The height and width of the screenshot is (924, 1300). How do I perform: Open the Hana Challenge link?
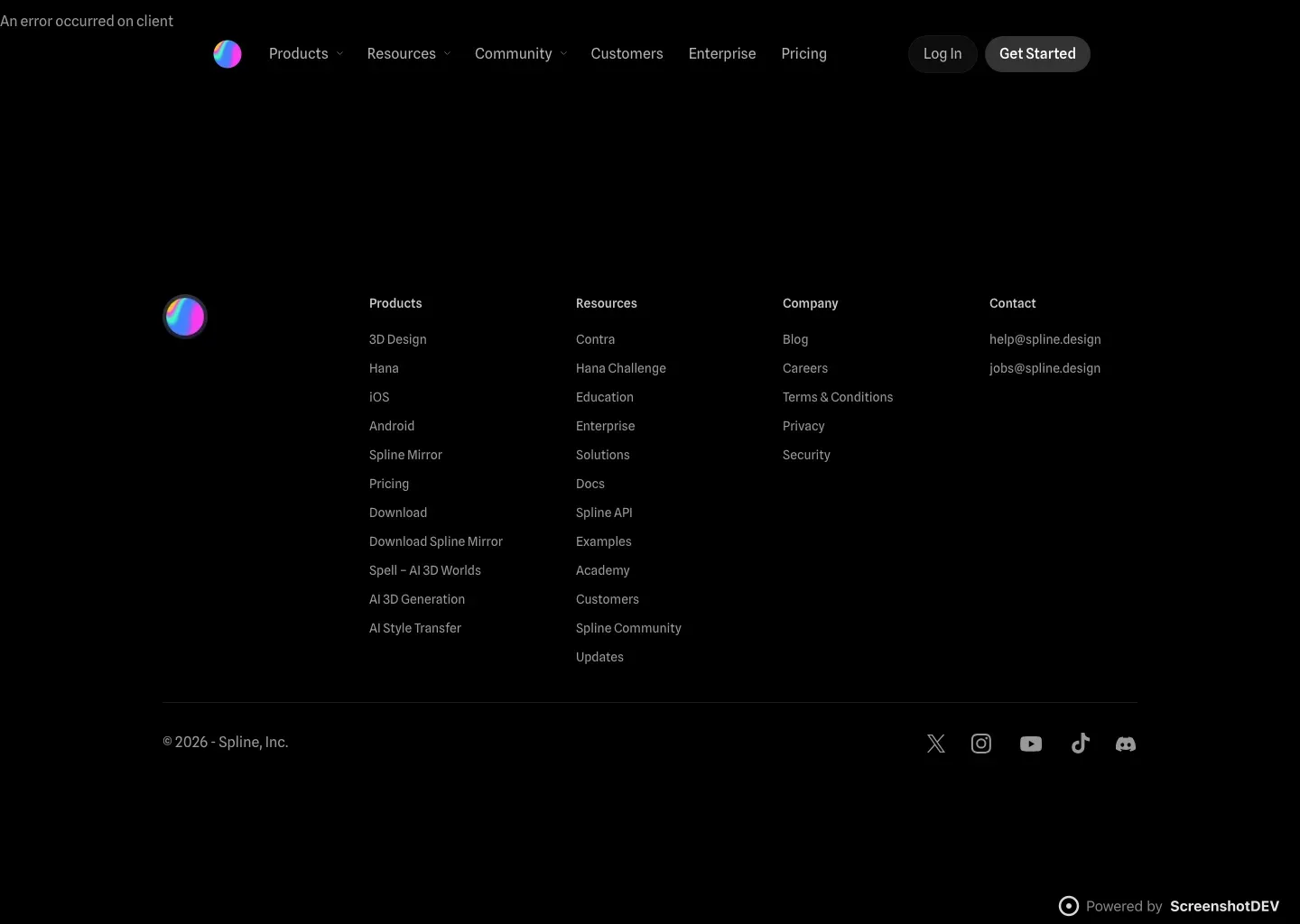(621, 368)
